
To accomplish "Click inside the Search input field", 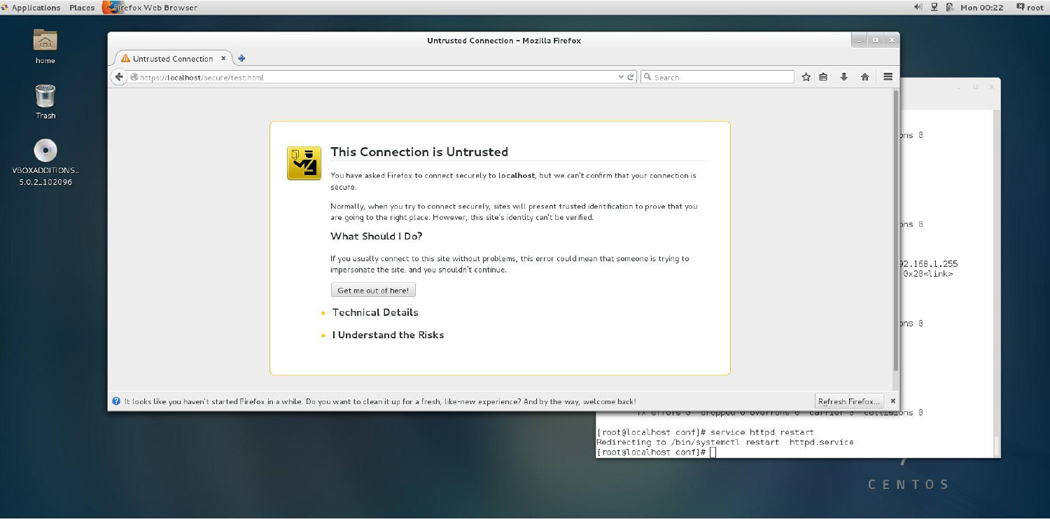I will click(720, 77).
